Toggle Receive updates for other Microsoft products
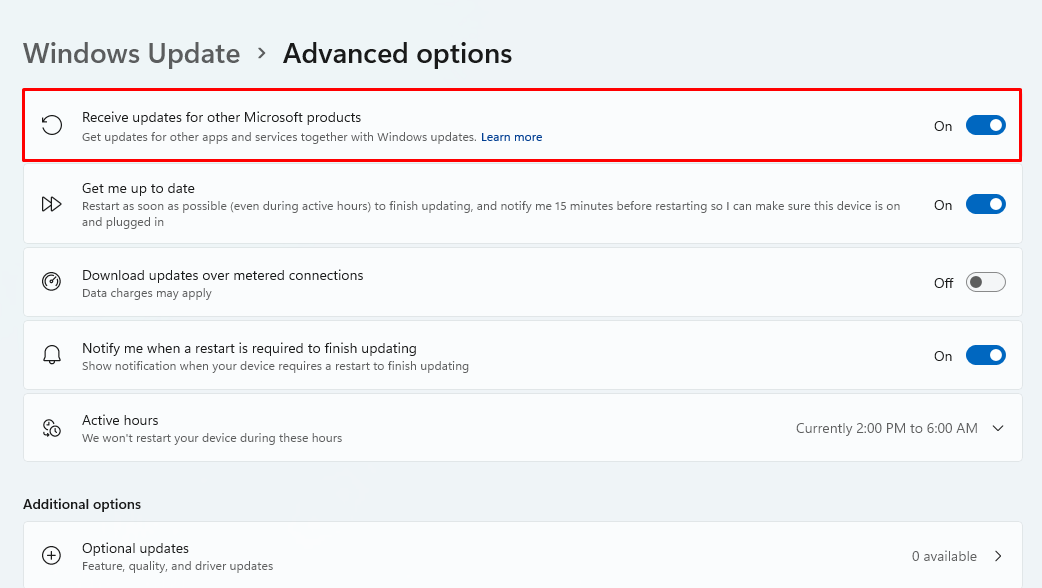 click(x=986, y=126)
